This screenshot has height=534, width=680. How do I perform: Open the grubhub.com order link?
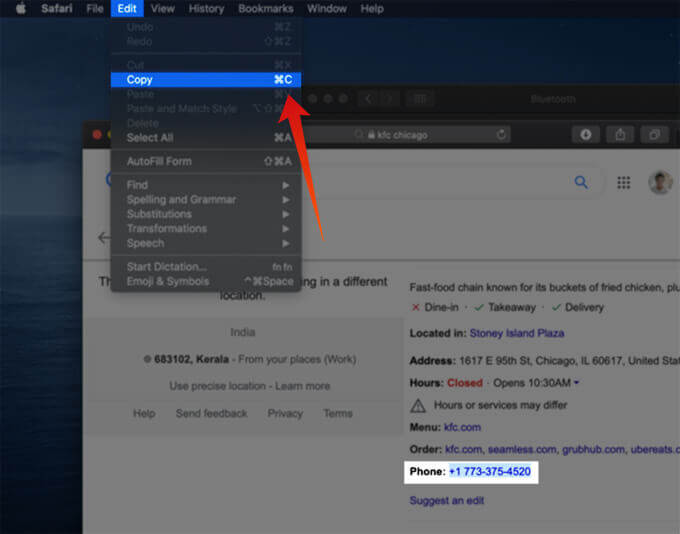594,449
